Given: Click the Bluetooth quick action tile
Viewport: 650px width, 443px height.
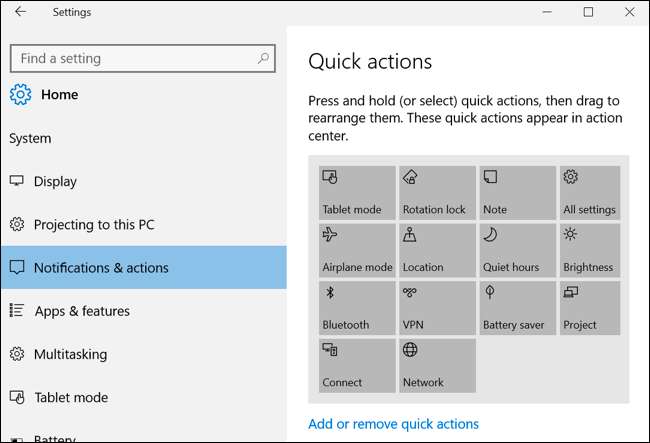Looking at the screenshot, I should 357,307.
